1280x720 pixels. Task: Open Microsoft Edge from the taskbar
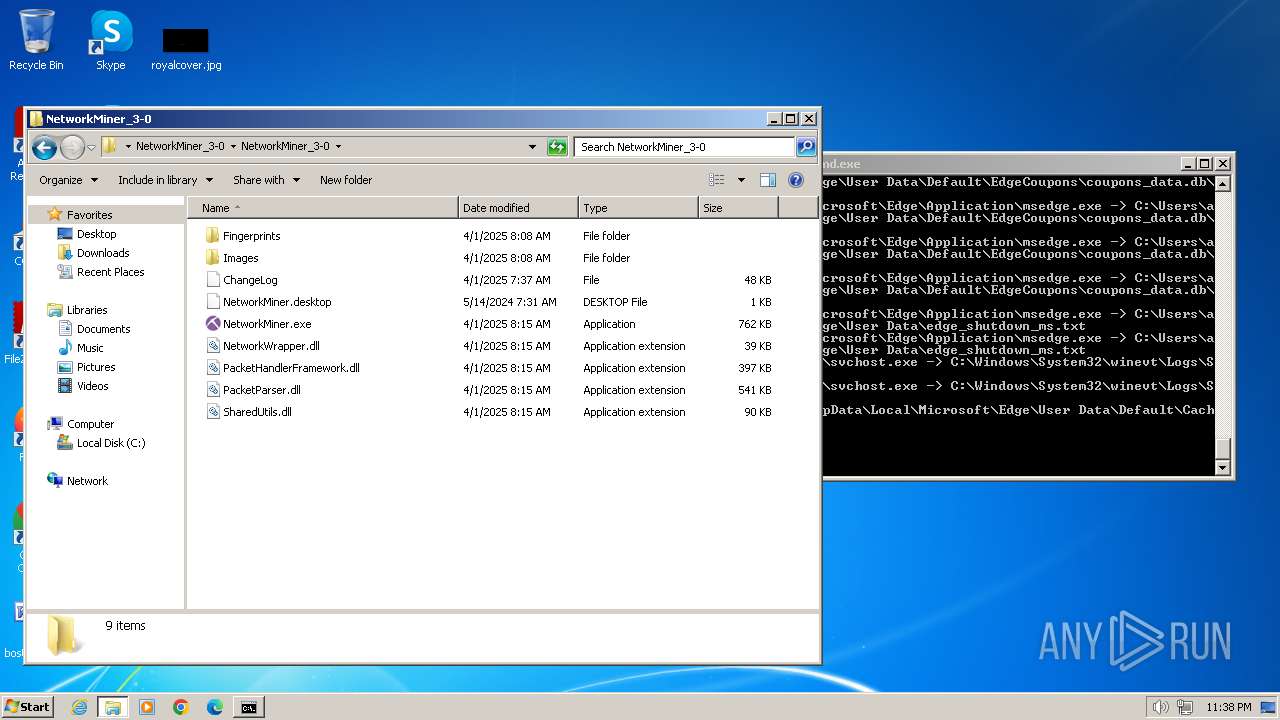tap(215, 707)
